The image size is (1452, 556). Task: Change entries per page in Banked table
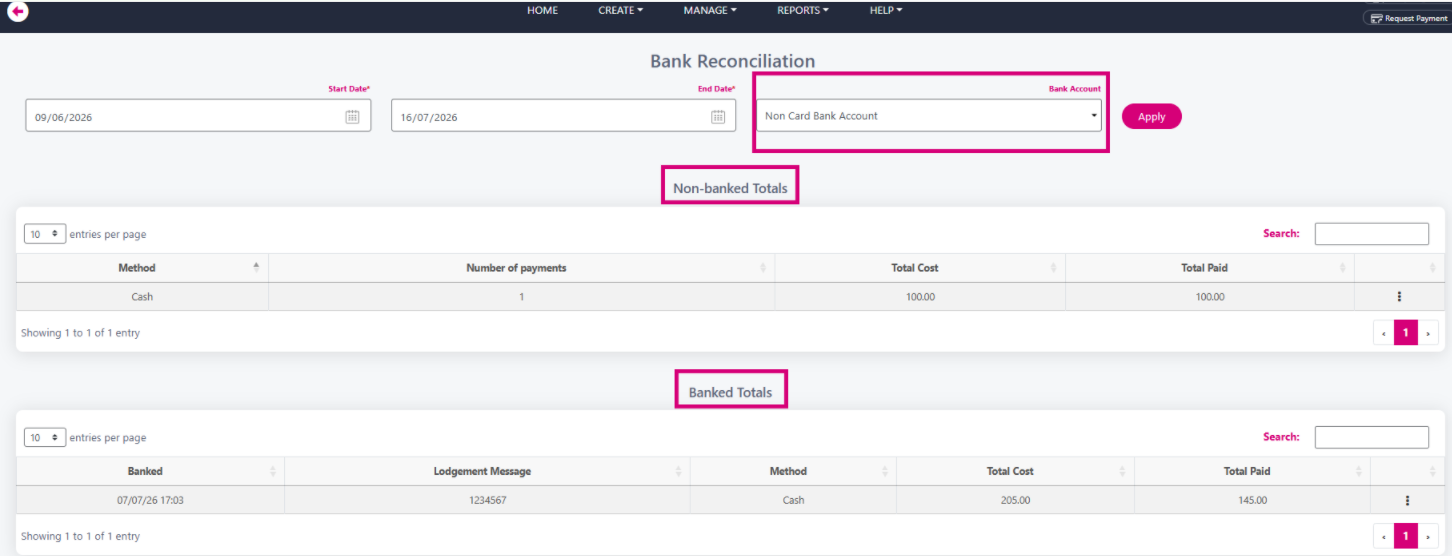(45, 437)
